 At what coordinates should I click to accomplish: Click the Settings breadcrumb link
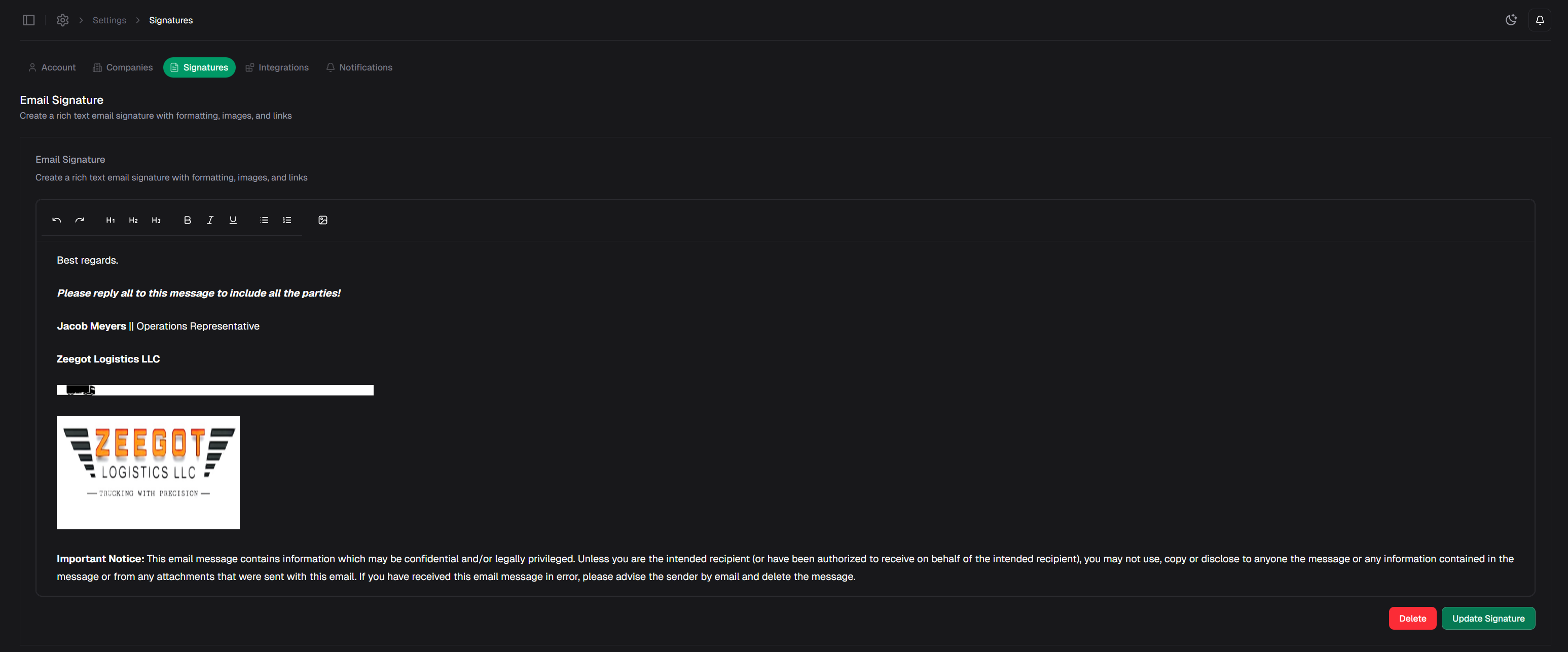pyautogui.click(x=110, y=20)
